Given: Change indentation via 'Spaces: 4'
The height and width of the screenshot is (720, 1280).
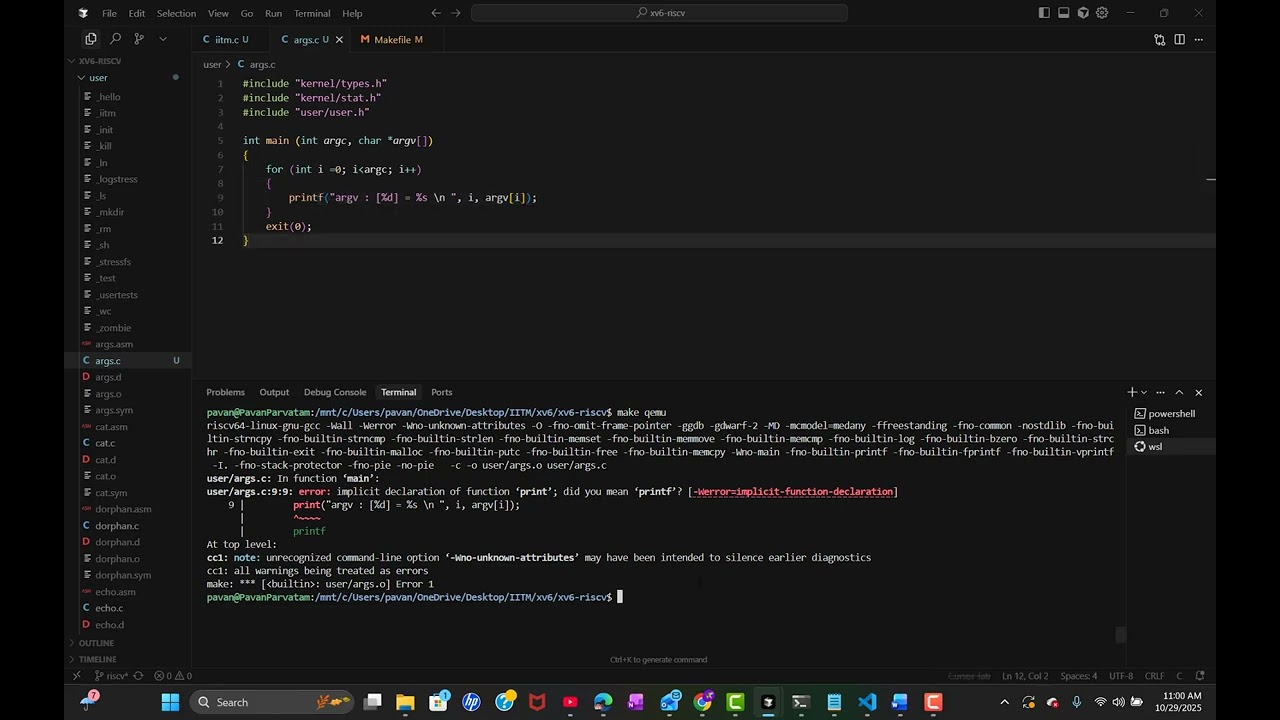Looking at the screenshot, I should click(x=1078, y=676).
